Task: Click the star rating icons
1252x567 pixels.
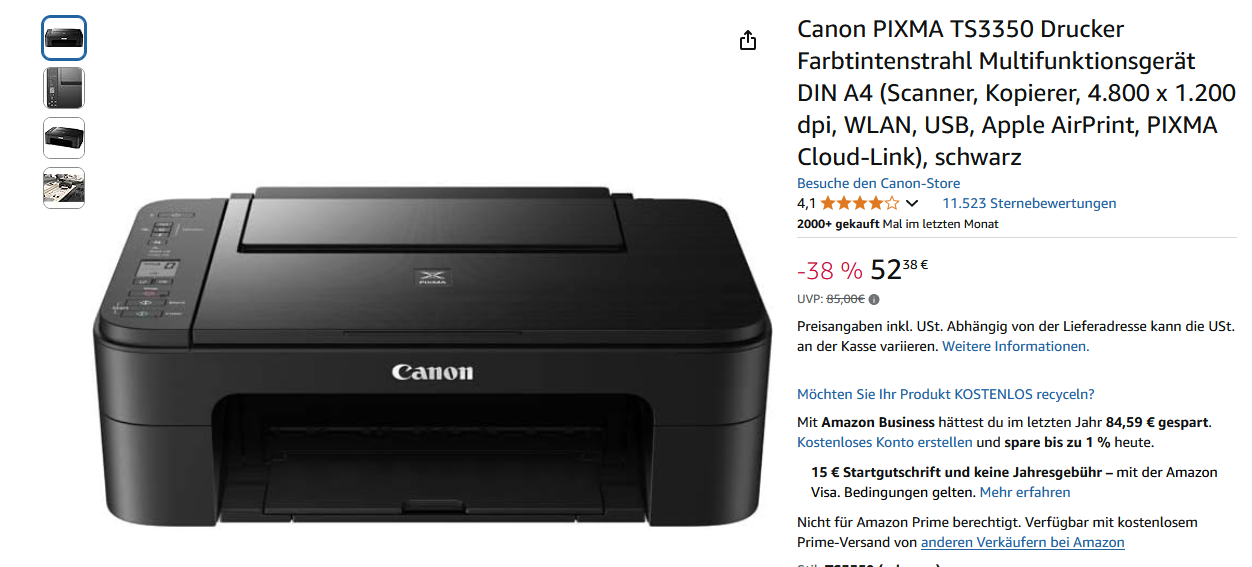Action: click(x=859, y=203)
